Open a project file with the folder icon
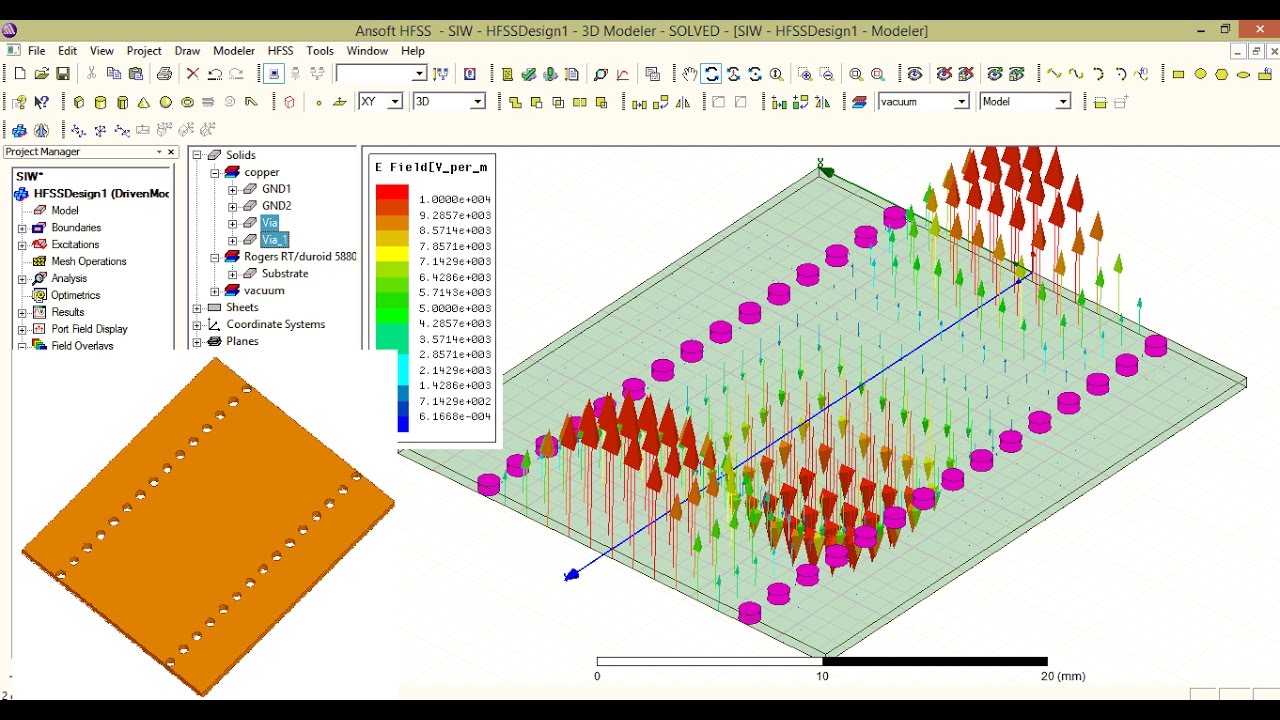This screenshot has width=1280, height=720. tap(41, 74)
